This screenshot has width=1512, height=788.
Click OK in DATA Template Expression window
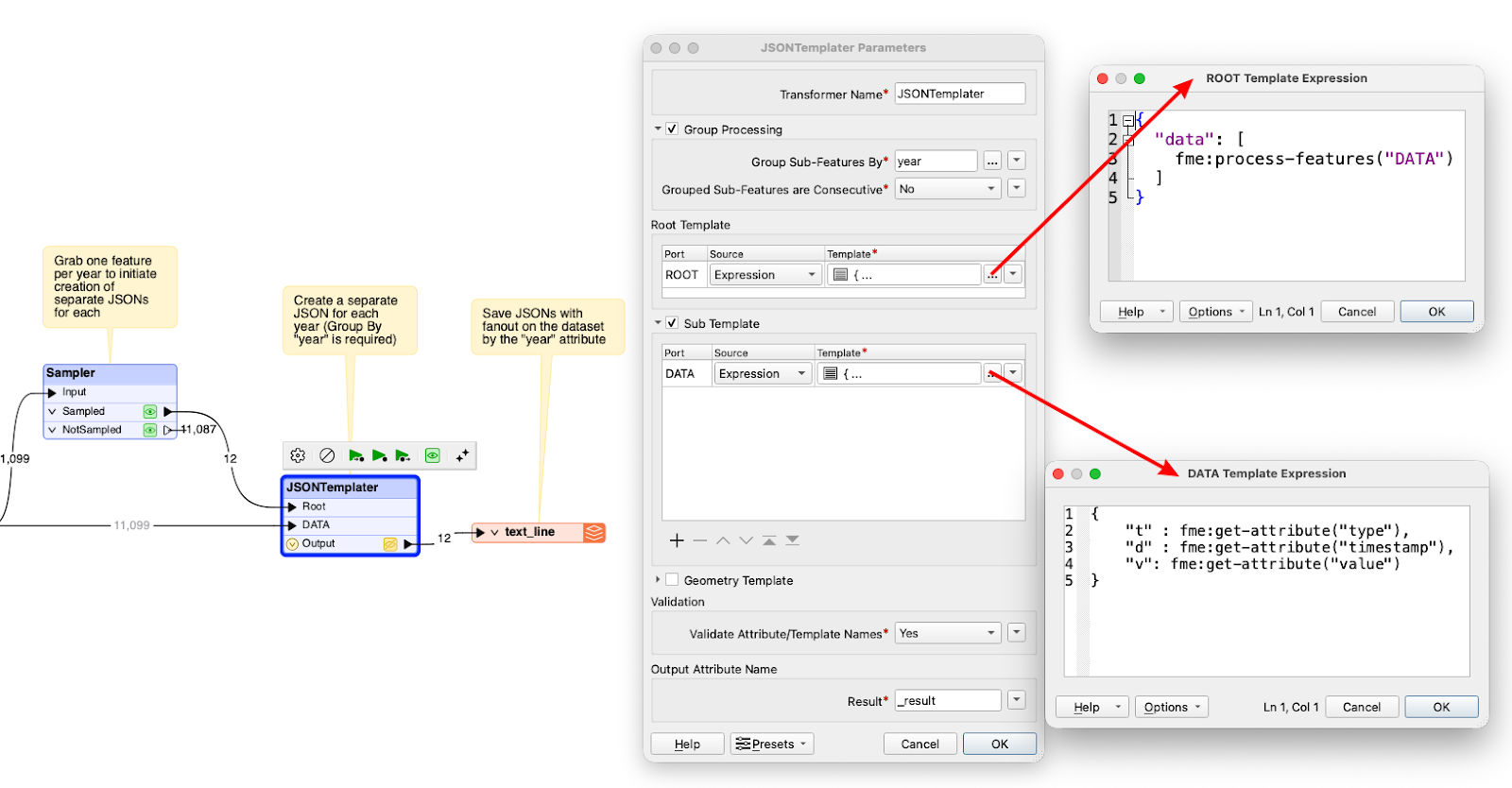click(x=1441, y=707)
